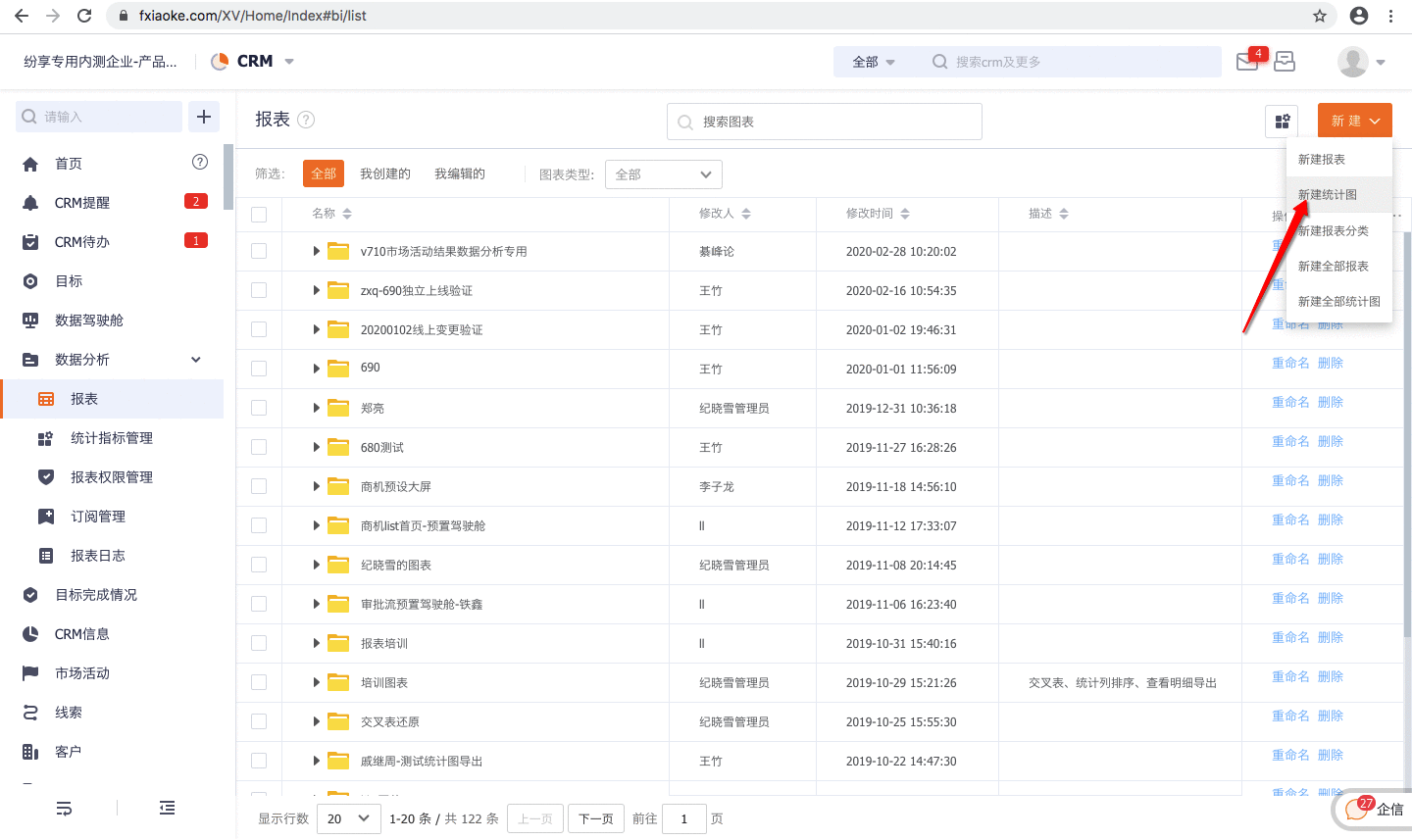Click the browser back arrow
Screen dimensions: 1412x840
point(22,16)
